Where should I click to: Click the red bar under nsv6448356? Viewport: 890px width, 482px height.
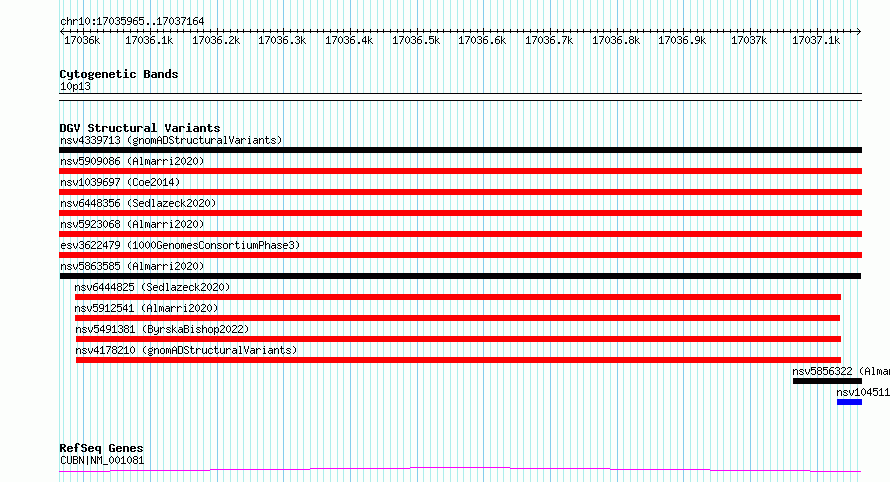click(x=460, y=213)
